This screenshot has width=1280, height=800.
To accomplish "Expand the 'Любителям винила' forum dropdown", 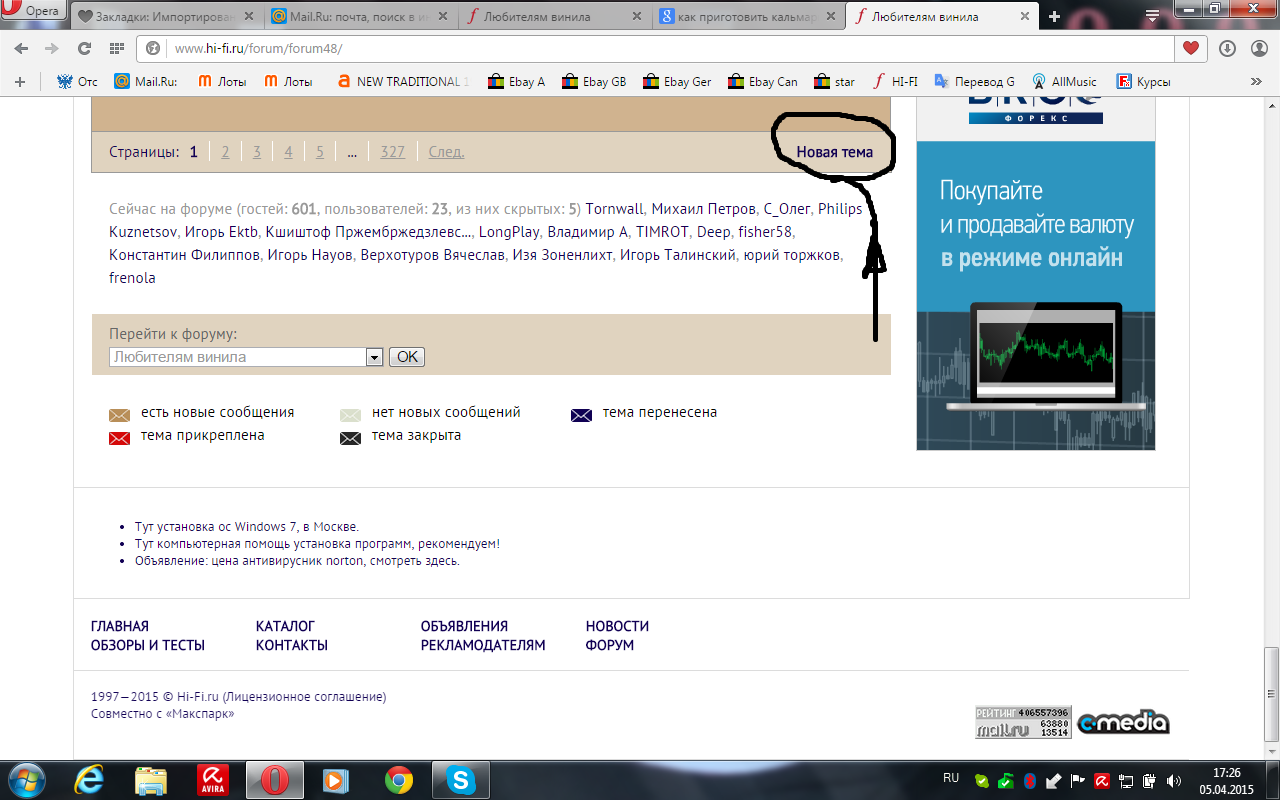I will click(375, 357).
